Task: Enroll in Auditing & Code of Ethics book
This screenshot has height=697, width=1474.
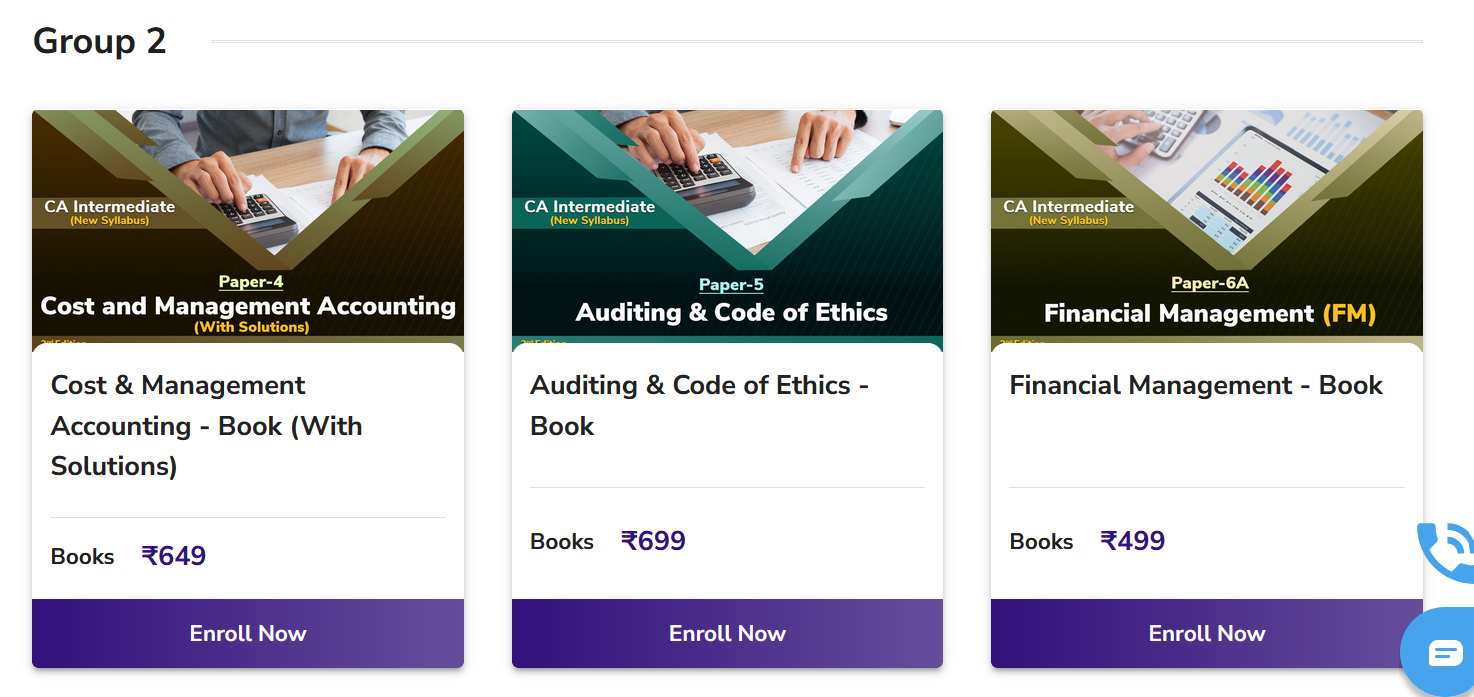Action: pos(727,633)
